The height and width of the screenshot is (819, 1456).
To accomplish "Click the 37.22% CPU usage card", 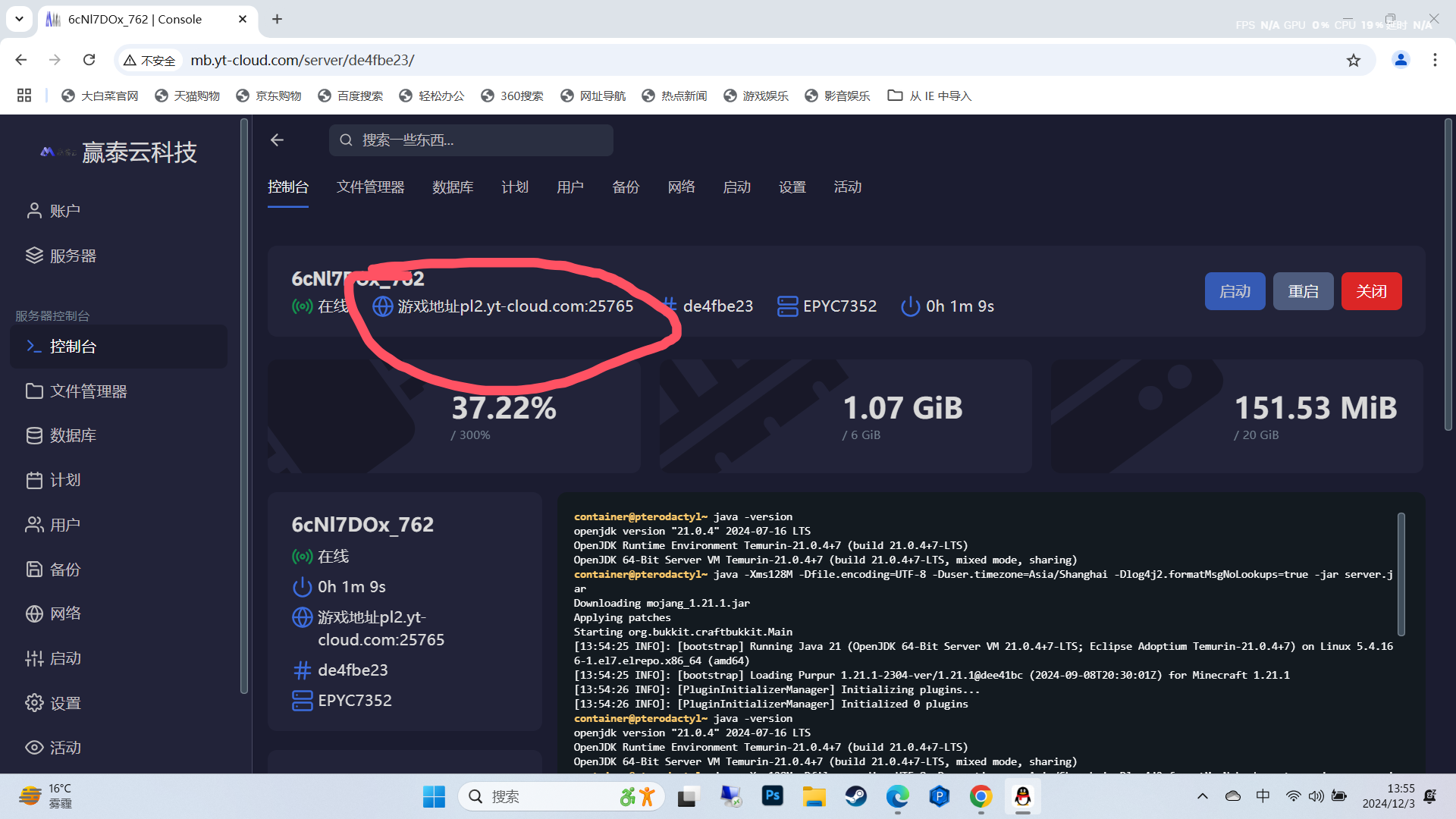I will [454, 416].
